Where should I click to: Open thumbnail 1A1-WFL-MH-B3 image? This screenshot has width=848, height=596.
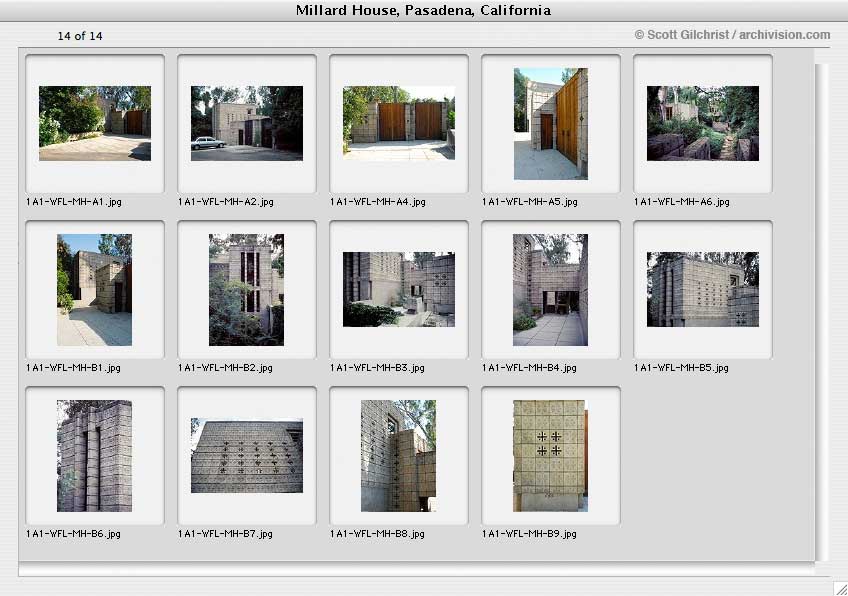pos(399,289)
